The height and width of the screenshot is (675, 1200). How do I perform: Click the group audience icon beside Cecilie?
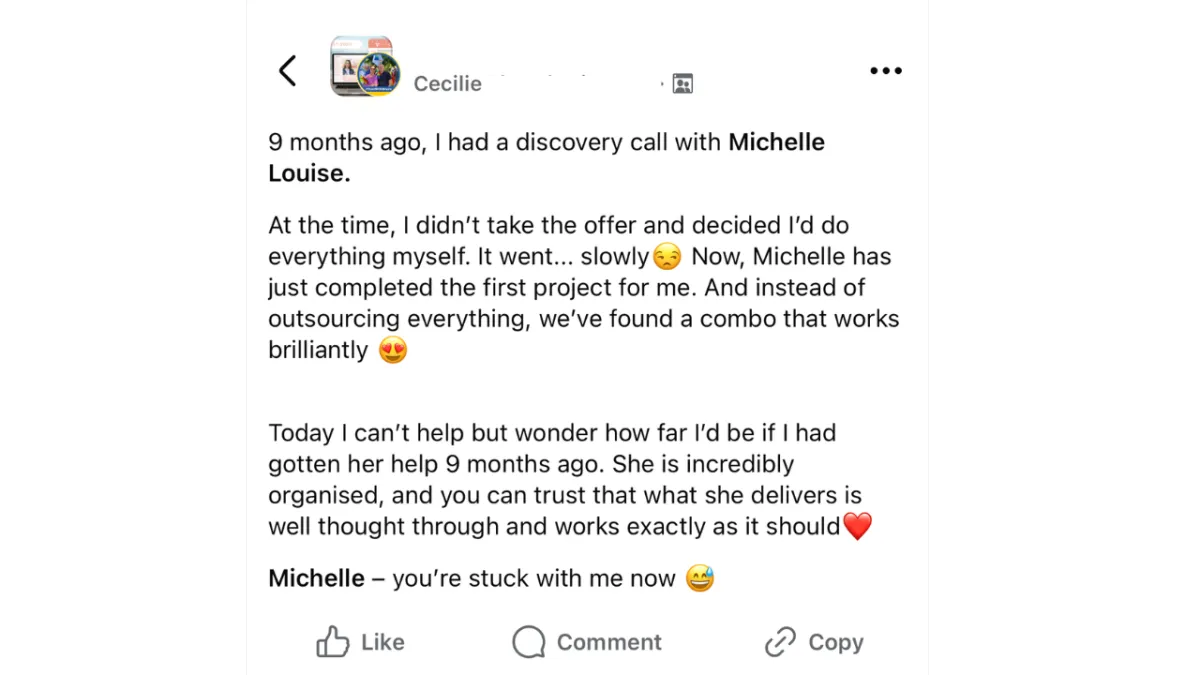tap(683, 84)
